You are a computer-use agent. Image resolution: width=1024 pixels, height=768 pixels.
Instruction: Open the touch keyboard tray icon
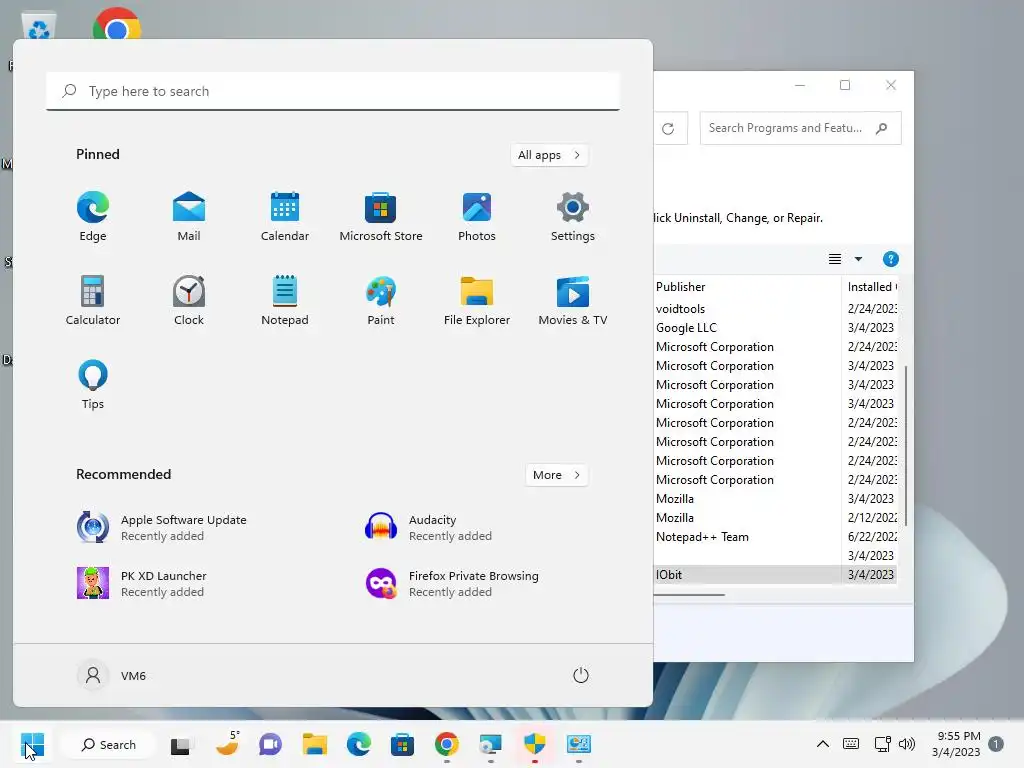(851, 744)
